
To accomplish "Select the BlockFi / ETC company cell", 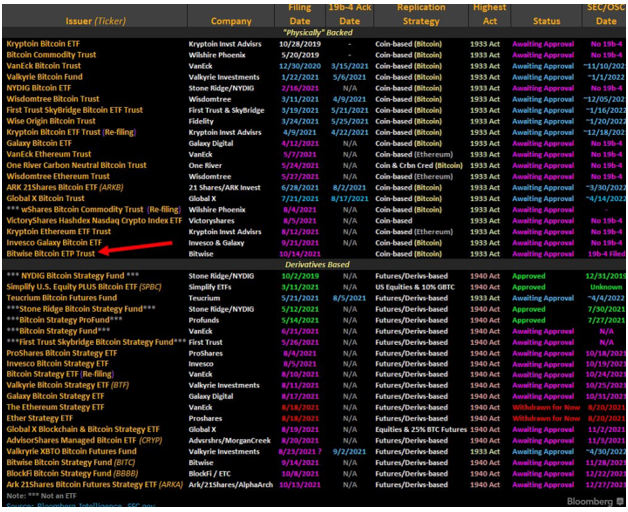I will pos(209,474).
